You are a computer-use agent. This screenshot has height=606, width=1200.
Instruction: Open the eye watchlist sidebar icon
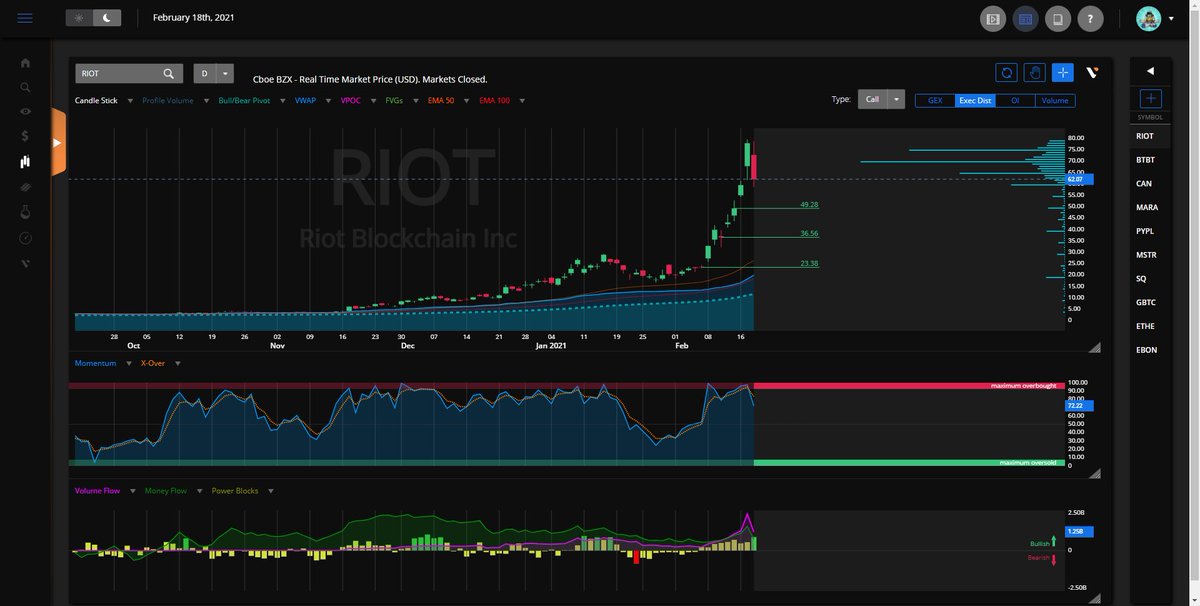tap(25, 111)
